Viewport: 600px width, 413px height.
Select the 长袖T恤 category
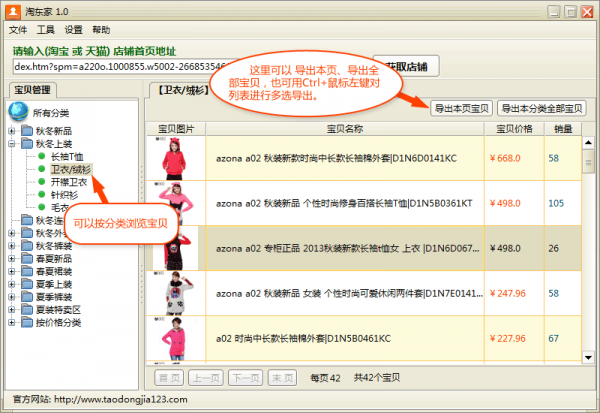click(x=67, y=157)
